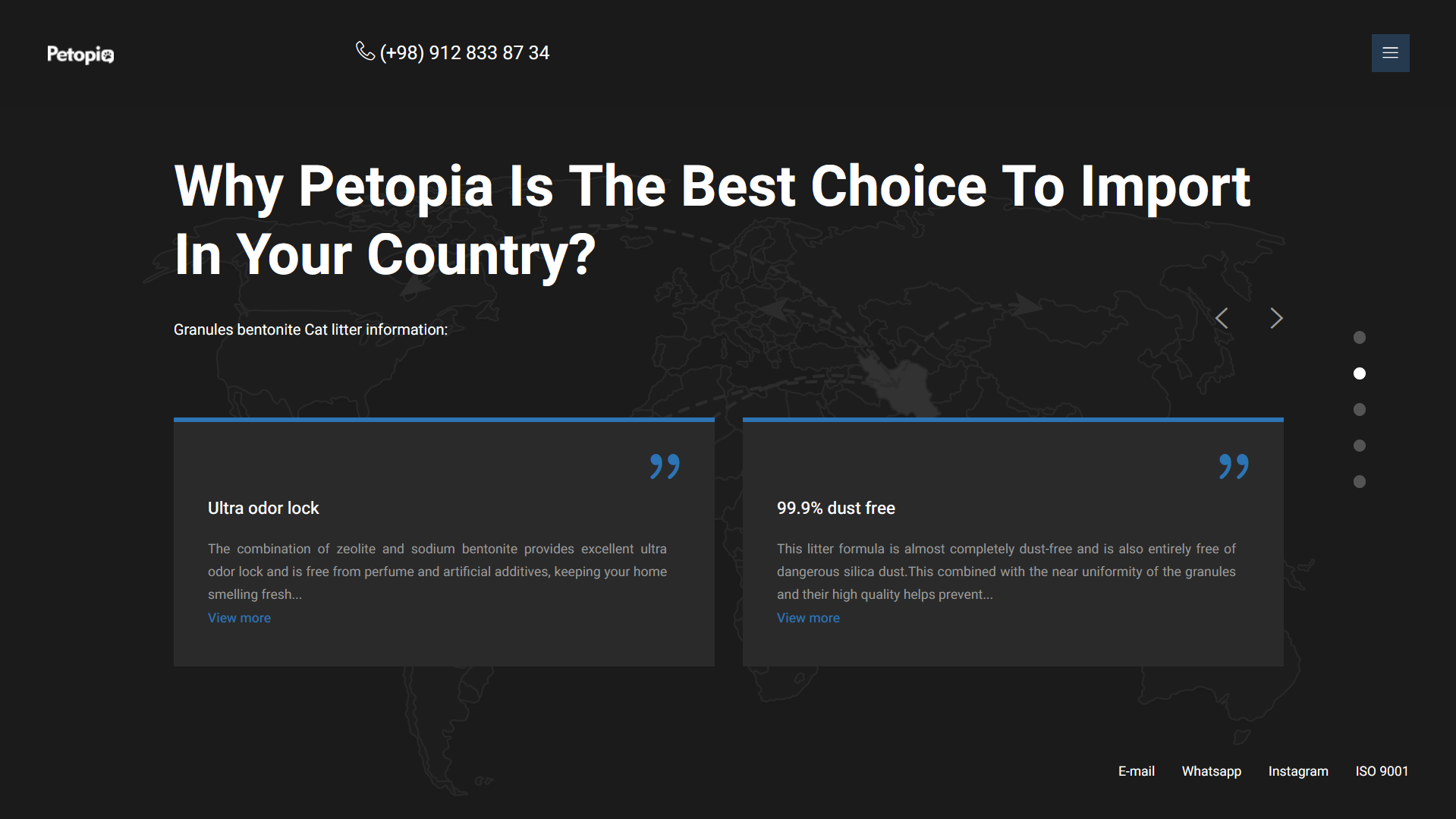Click quote icon on dust free card

click(1234, 466)
